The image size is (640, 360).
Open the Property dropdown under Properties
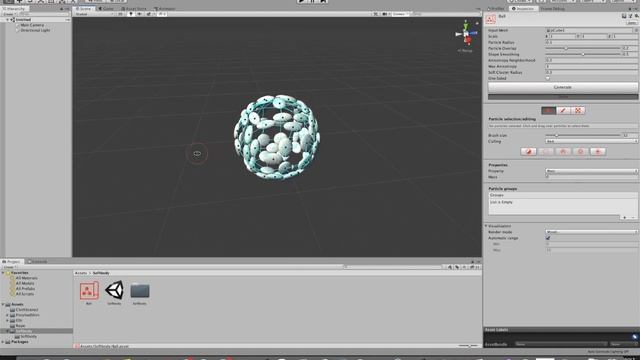(591, 171)
